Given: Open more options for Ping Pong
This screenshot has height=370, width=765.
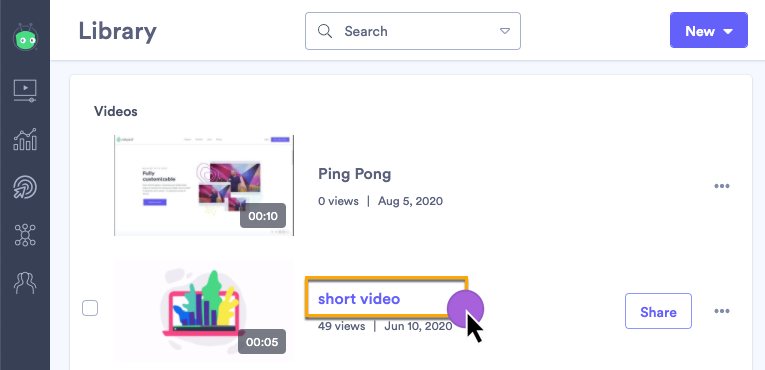Looking at the screenshot, I should point(722,186).
